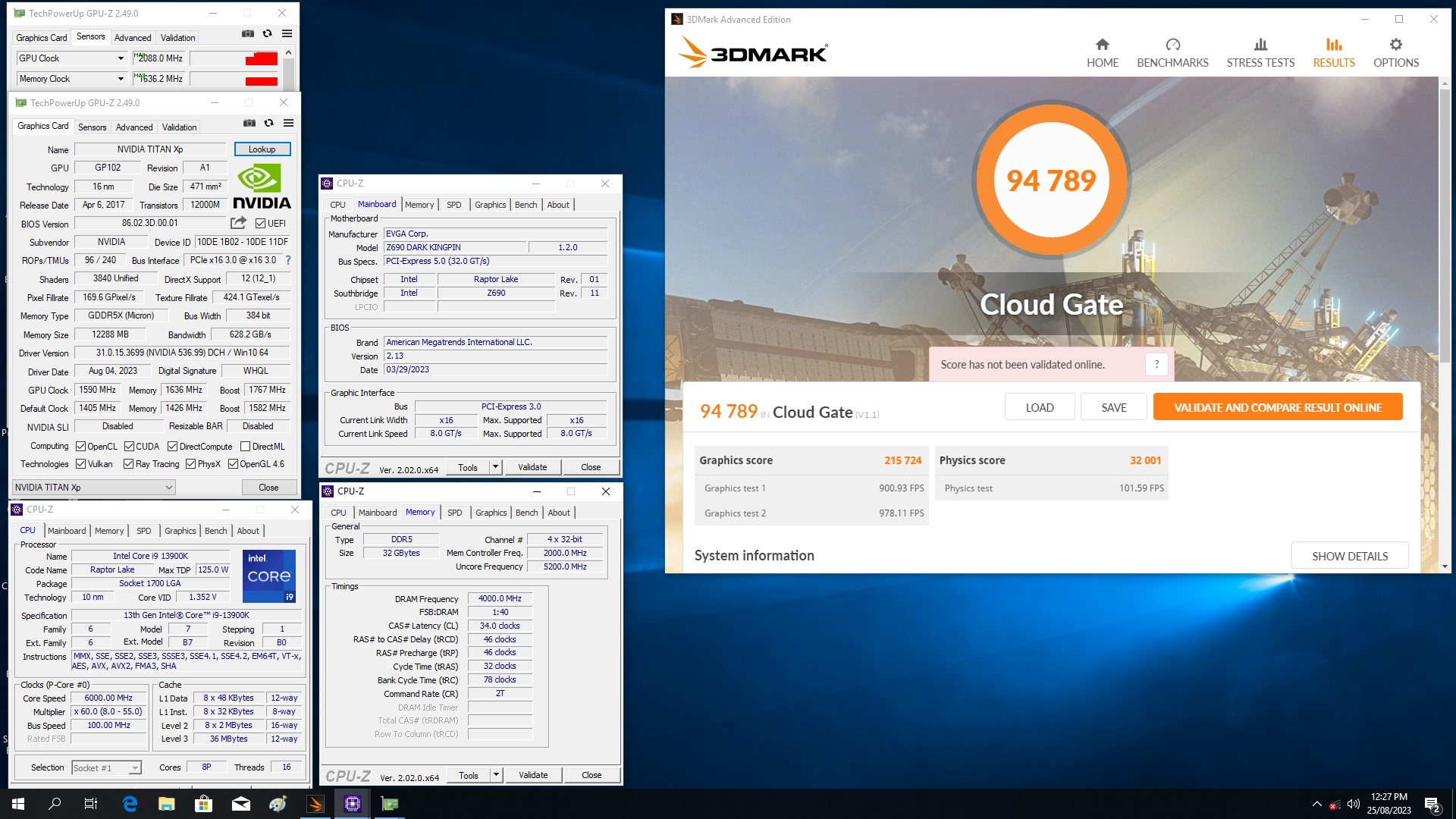Open the 3DMark Results section
Screen dimensions: 1456x819
tap(1334, 53)
